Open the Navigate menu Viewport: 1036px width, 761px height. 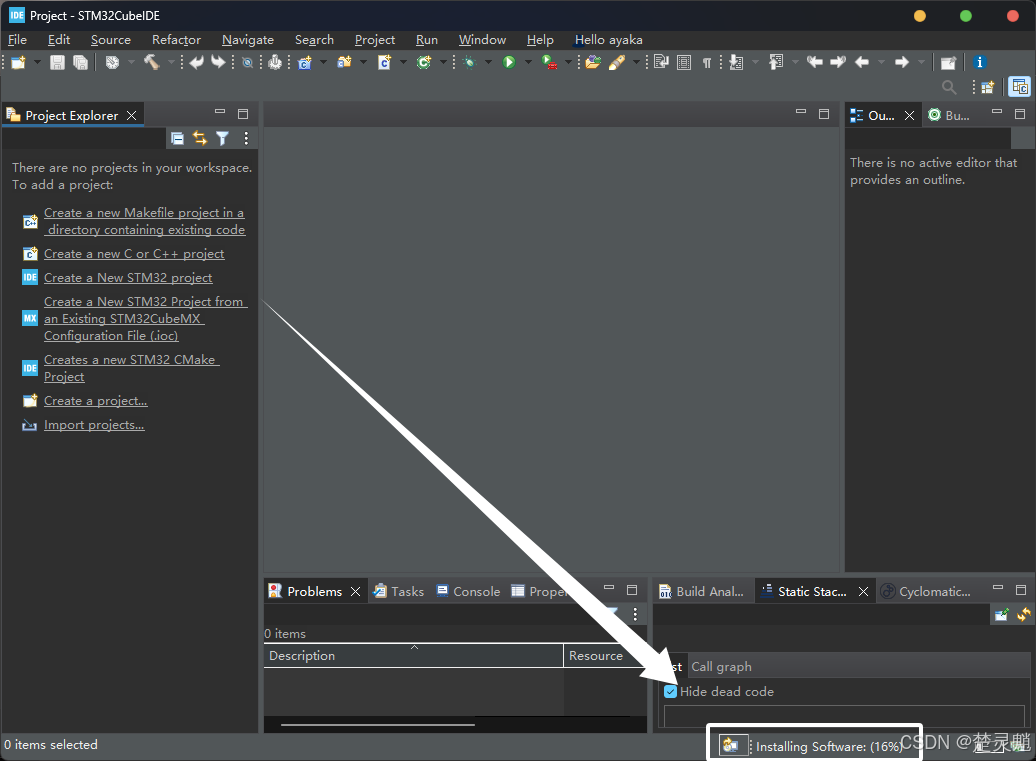248,40
